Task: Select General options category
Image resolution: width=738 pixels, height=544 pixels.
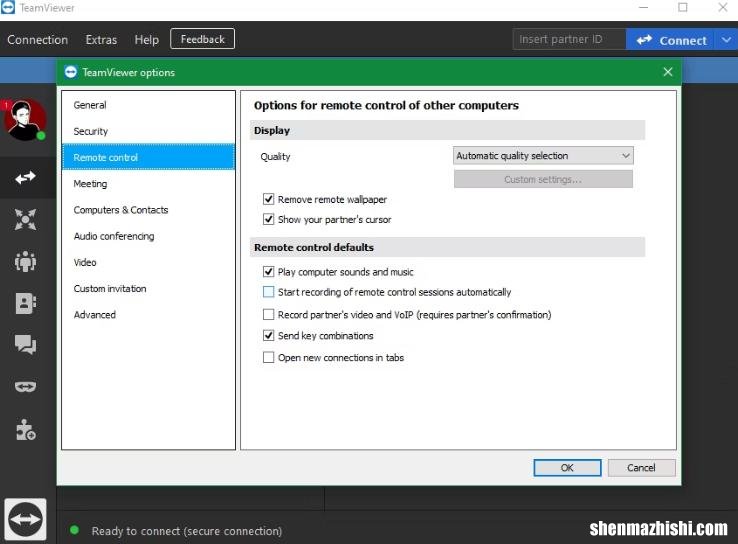Action: click(148, 105)
